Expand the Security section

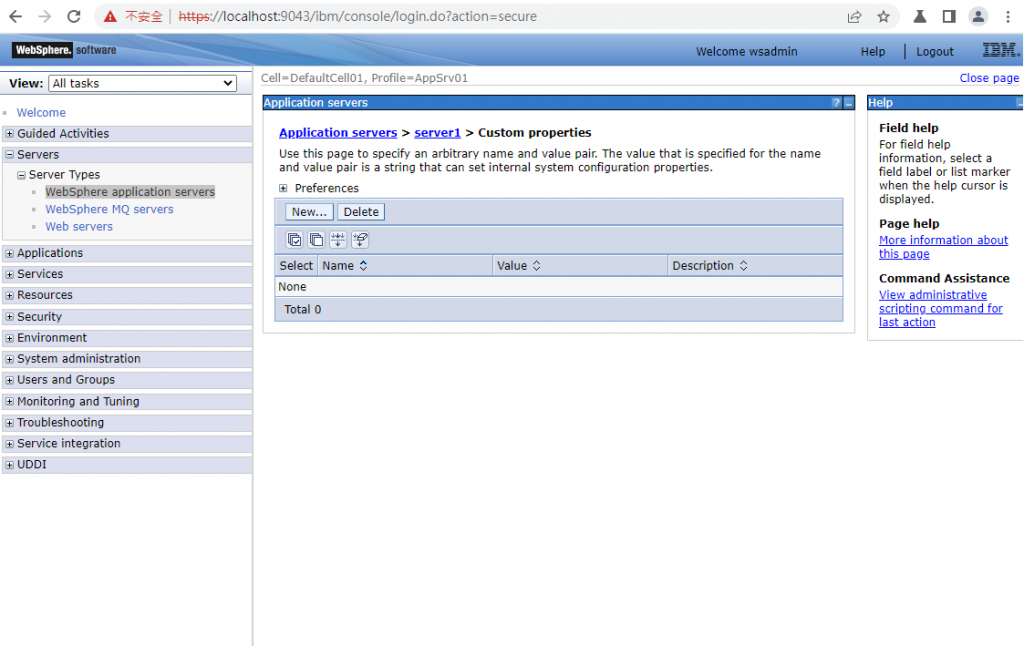pos(9,317)
